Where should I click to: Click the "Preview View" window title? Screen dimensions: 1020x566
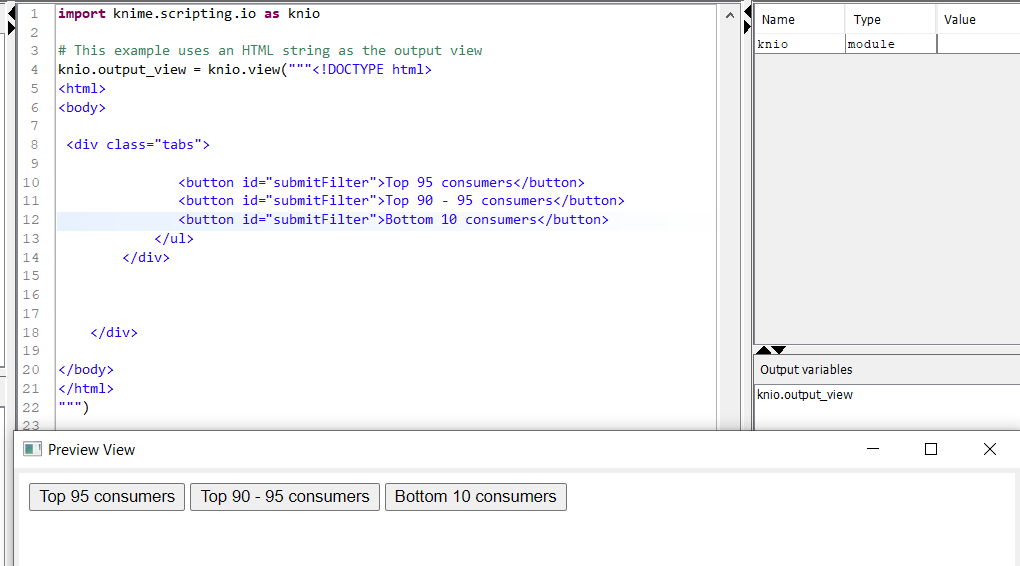pyautogui.click(x=92, y=450)
